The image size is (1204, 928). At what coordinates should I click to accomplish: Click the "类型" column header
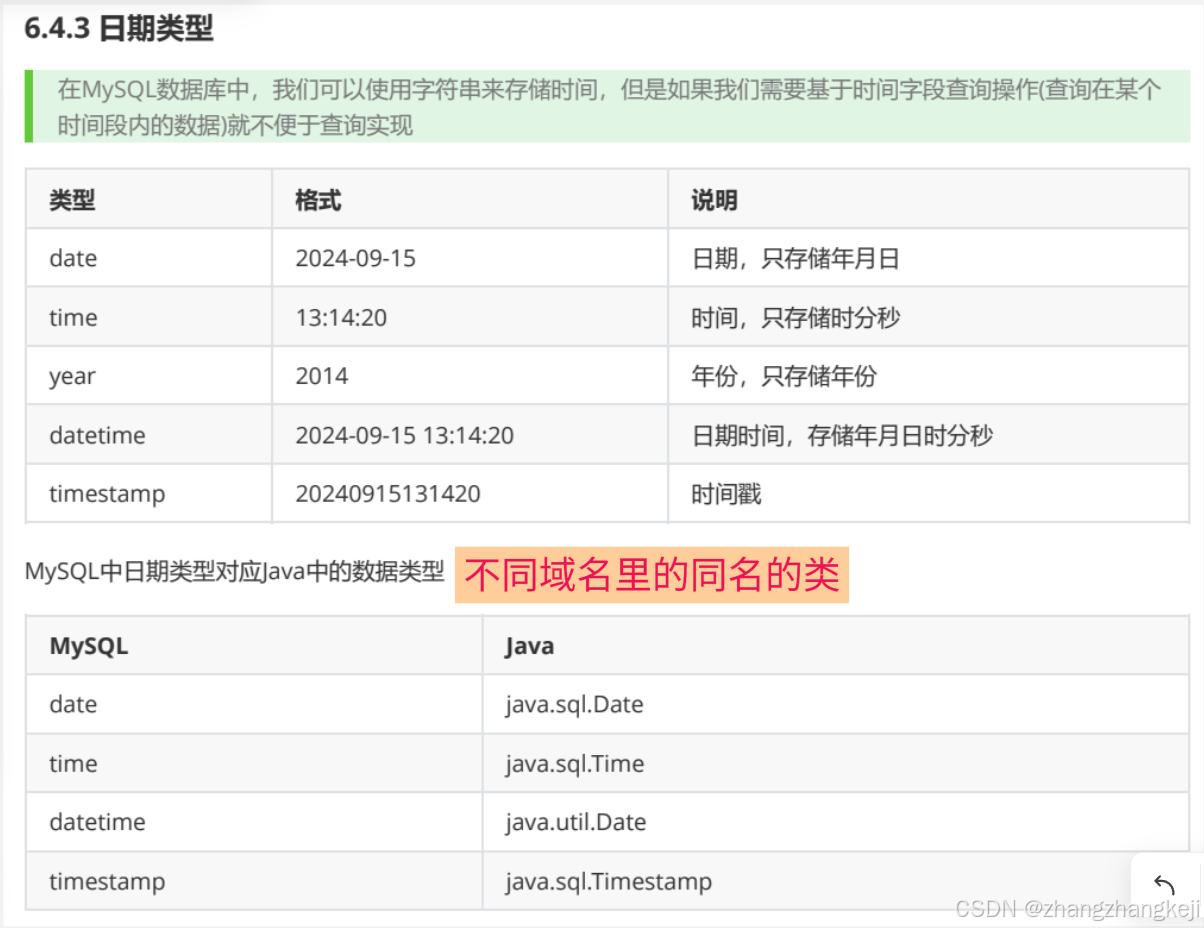coord(149,199)
